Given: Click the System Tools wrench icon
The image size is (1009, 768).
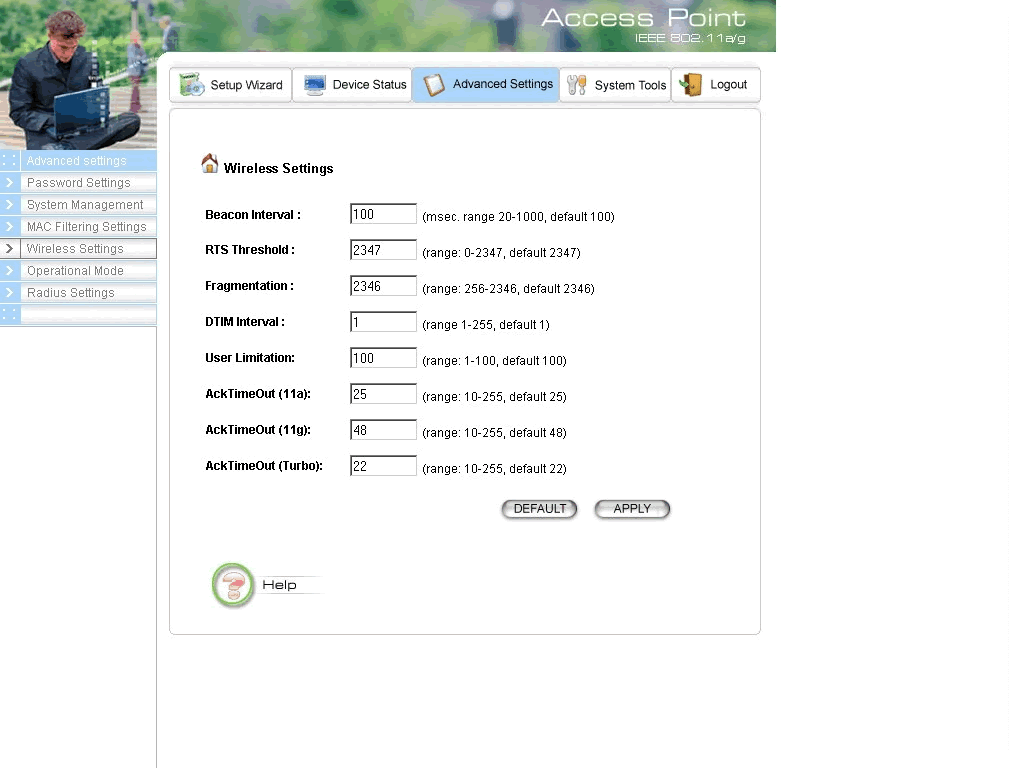Looking at the screenshot, I should [x=577, y=85].
